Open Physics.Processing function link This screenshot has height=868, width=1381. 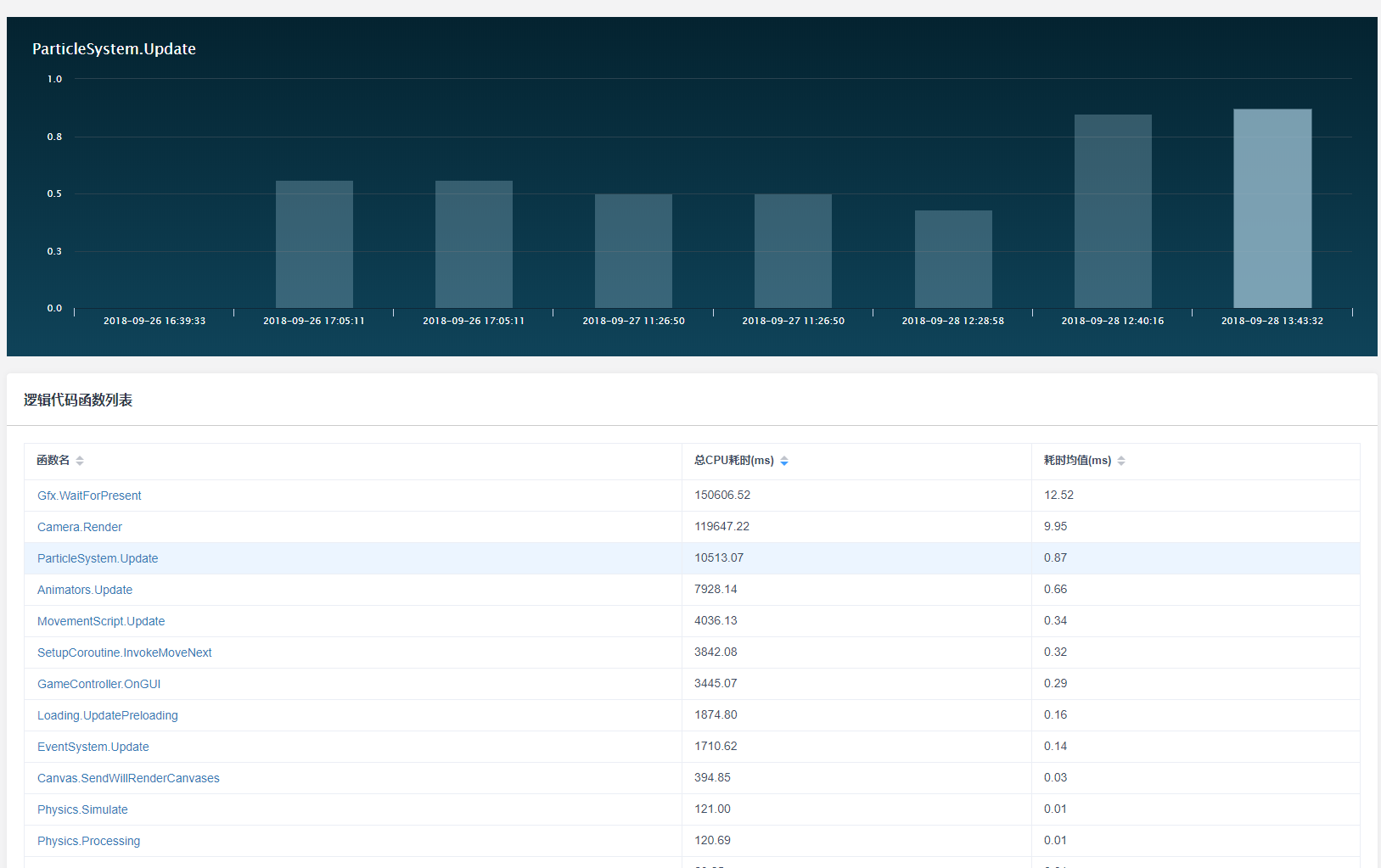[x=89, y=841]
